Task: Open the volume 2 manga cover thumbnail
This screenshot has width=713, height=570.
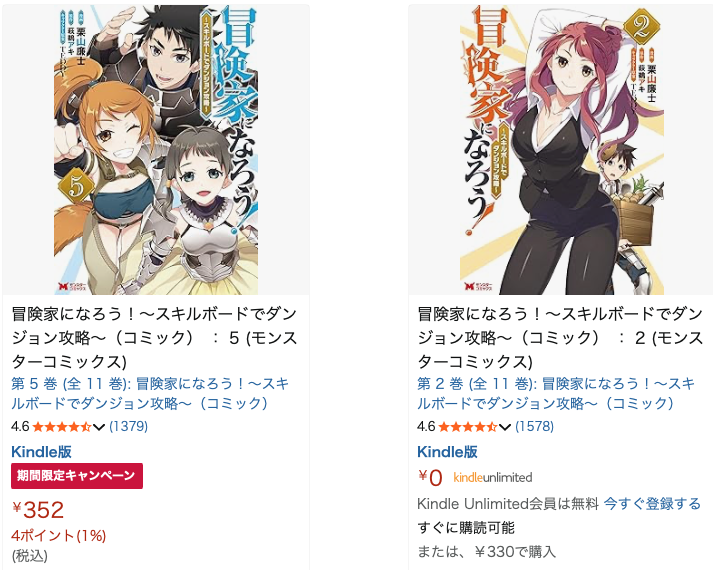Action: point(562,150)
